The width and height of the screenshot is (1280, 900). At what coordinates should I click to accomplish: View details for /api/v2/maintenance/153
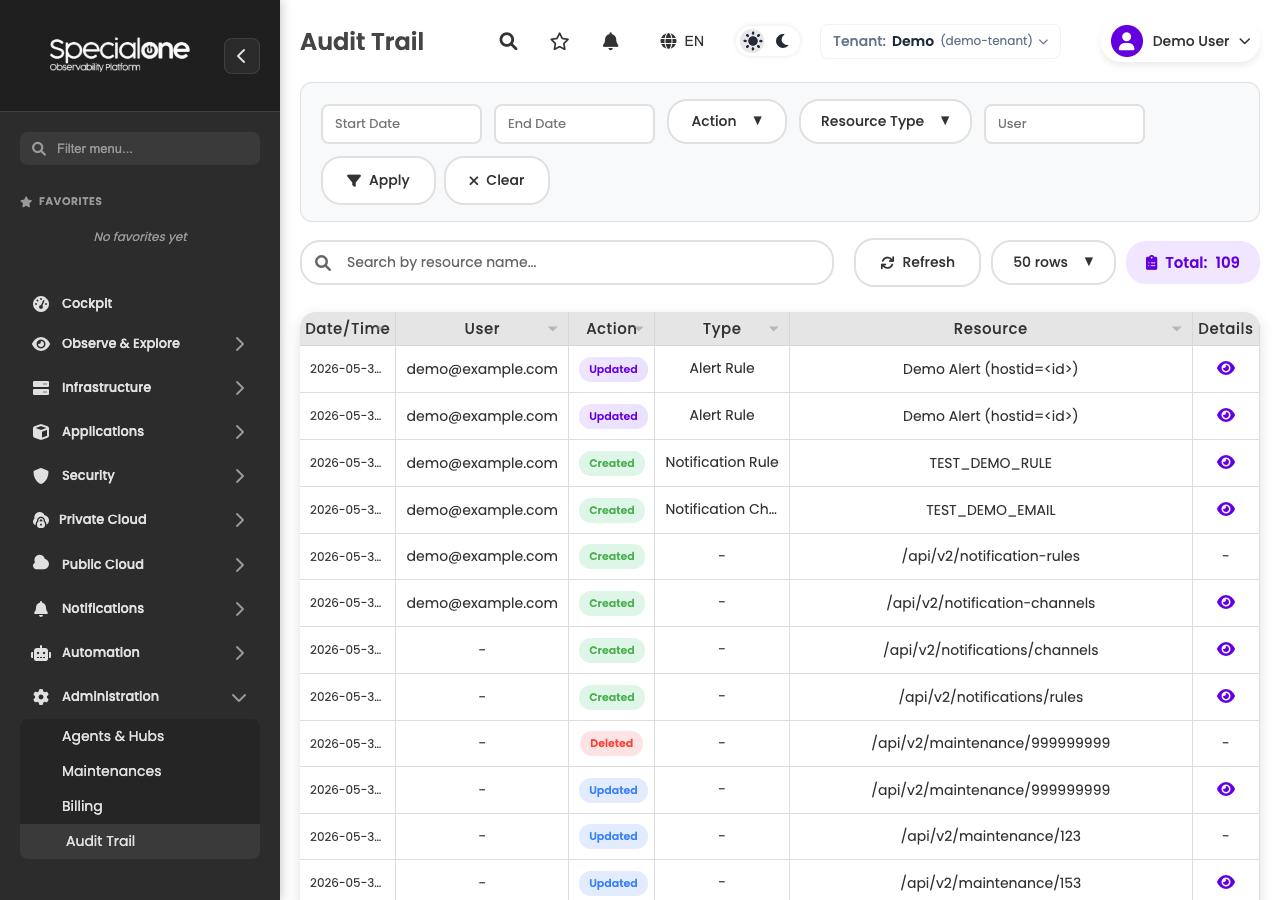pyautogui.click(x=1226, y=882)
